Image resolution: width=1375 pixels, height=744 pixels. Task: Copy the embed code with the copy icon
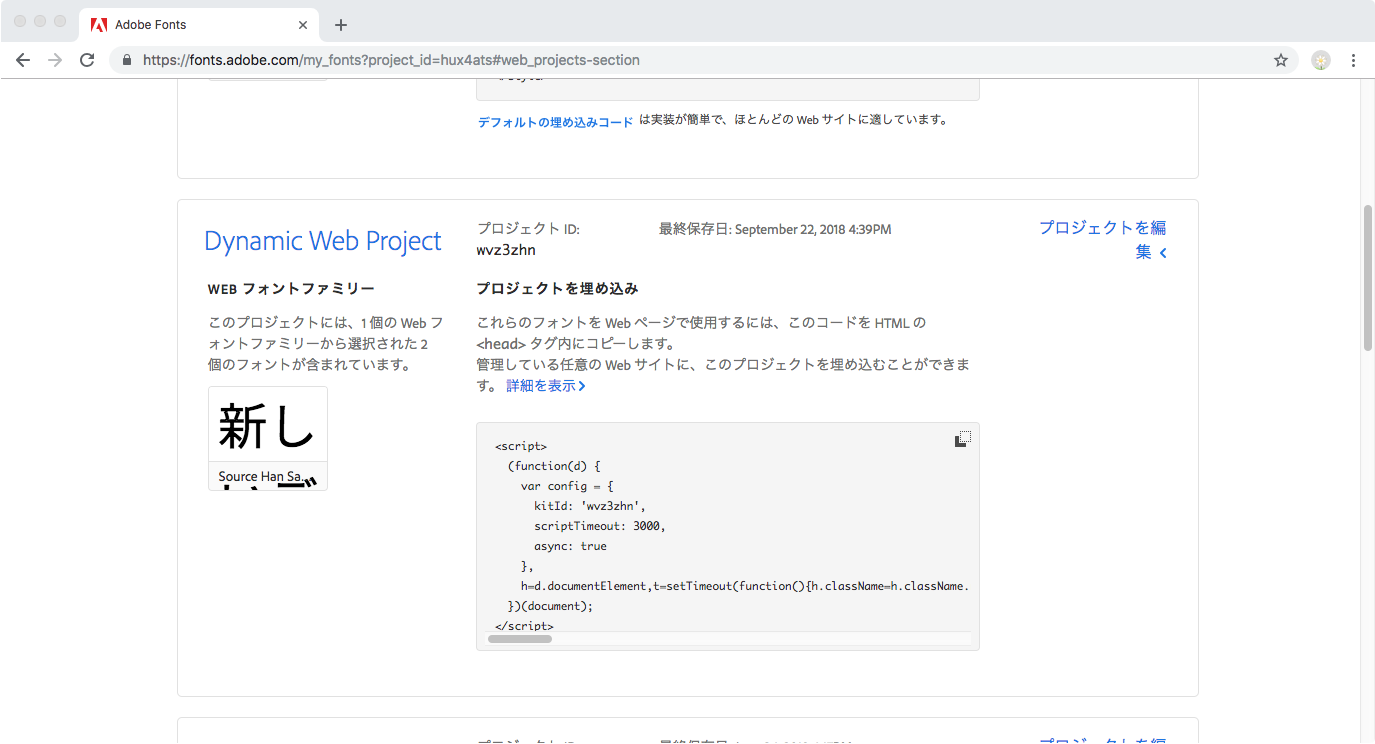[962, 439]
